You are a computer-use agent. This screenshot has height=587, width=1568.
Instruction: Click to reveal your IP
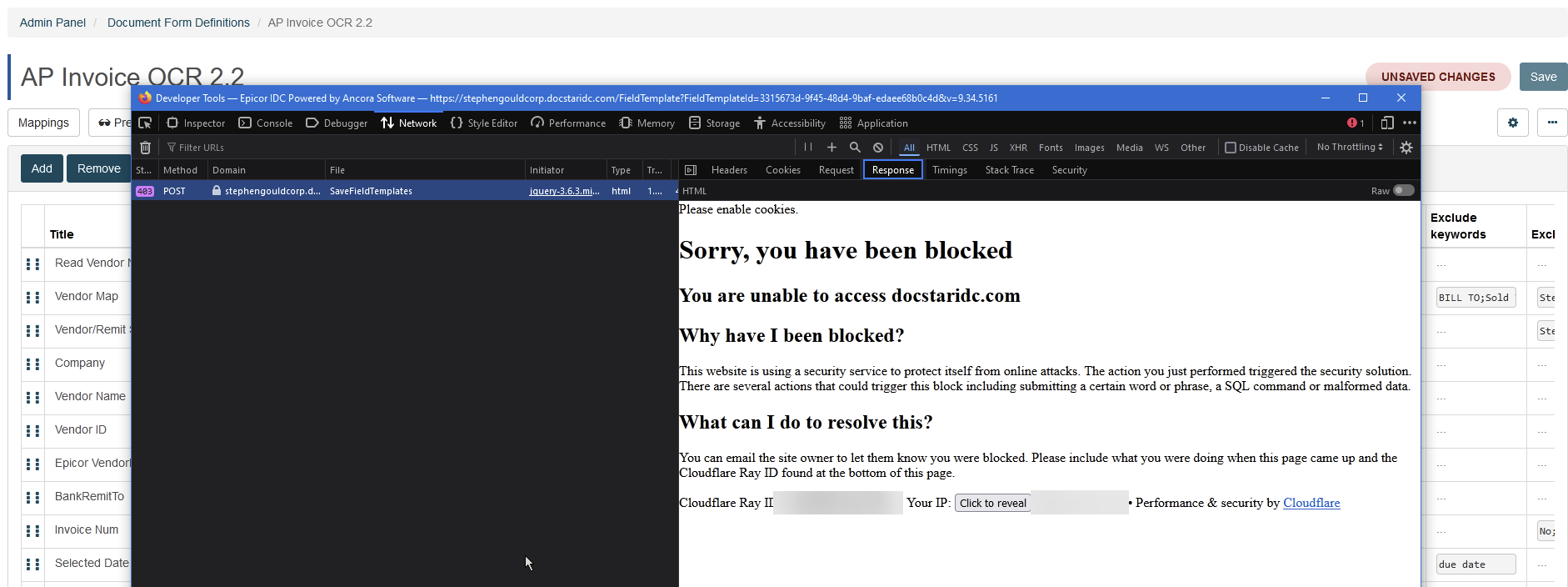point(992,503)
